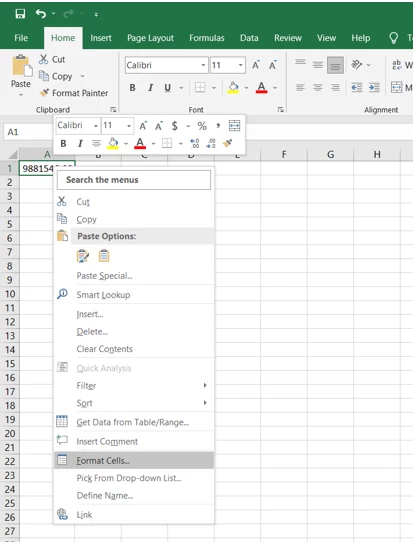The height and width of the screenshot is (542, 413).
Task: Choose Cut from the context menu
Action: 134,202
